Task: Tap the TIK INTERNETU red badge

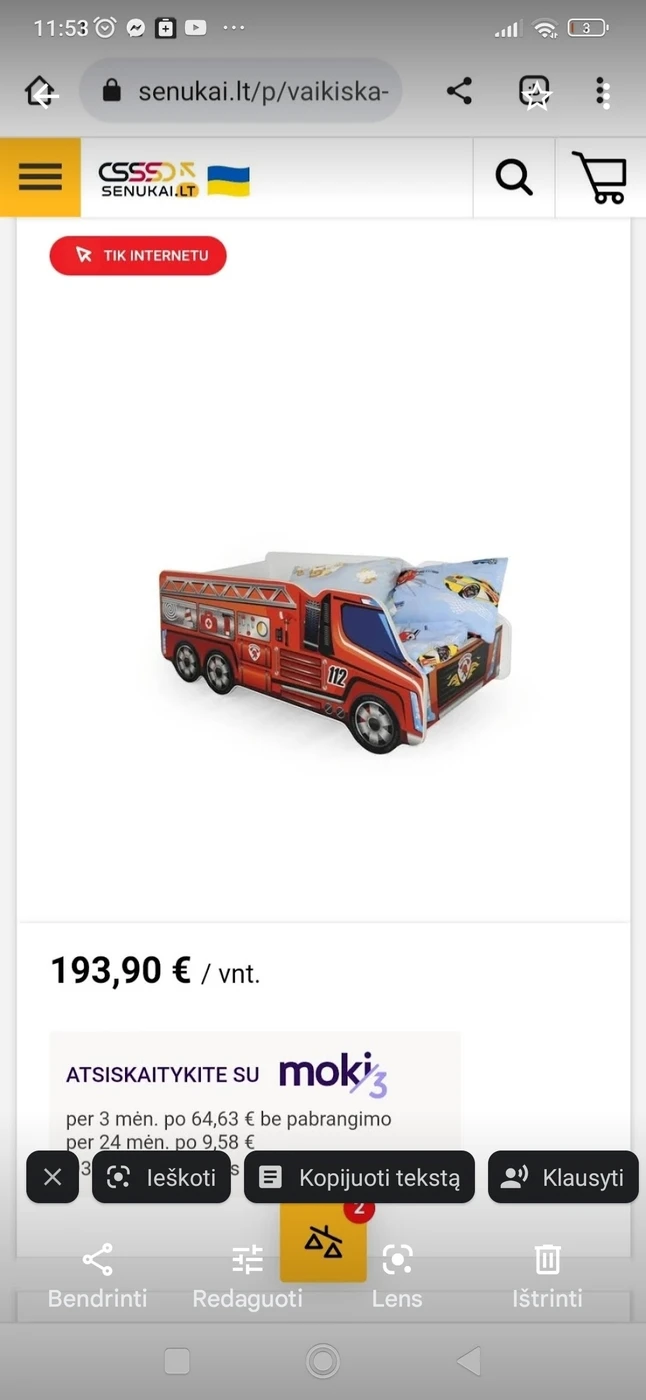Action: click(x=138, y=256)
